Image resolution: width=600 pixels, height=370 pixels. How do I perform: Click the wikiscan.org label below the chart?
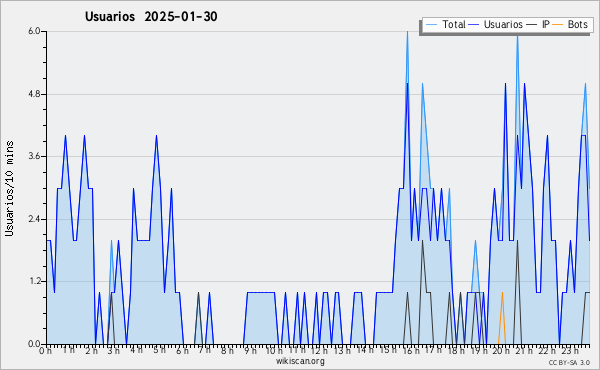click(x=300, y=361)
